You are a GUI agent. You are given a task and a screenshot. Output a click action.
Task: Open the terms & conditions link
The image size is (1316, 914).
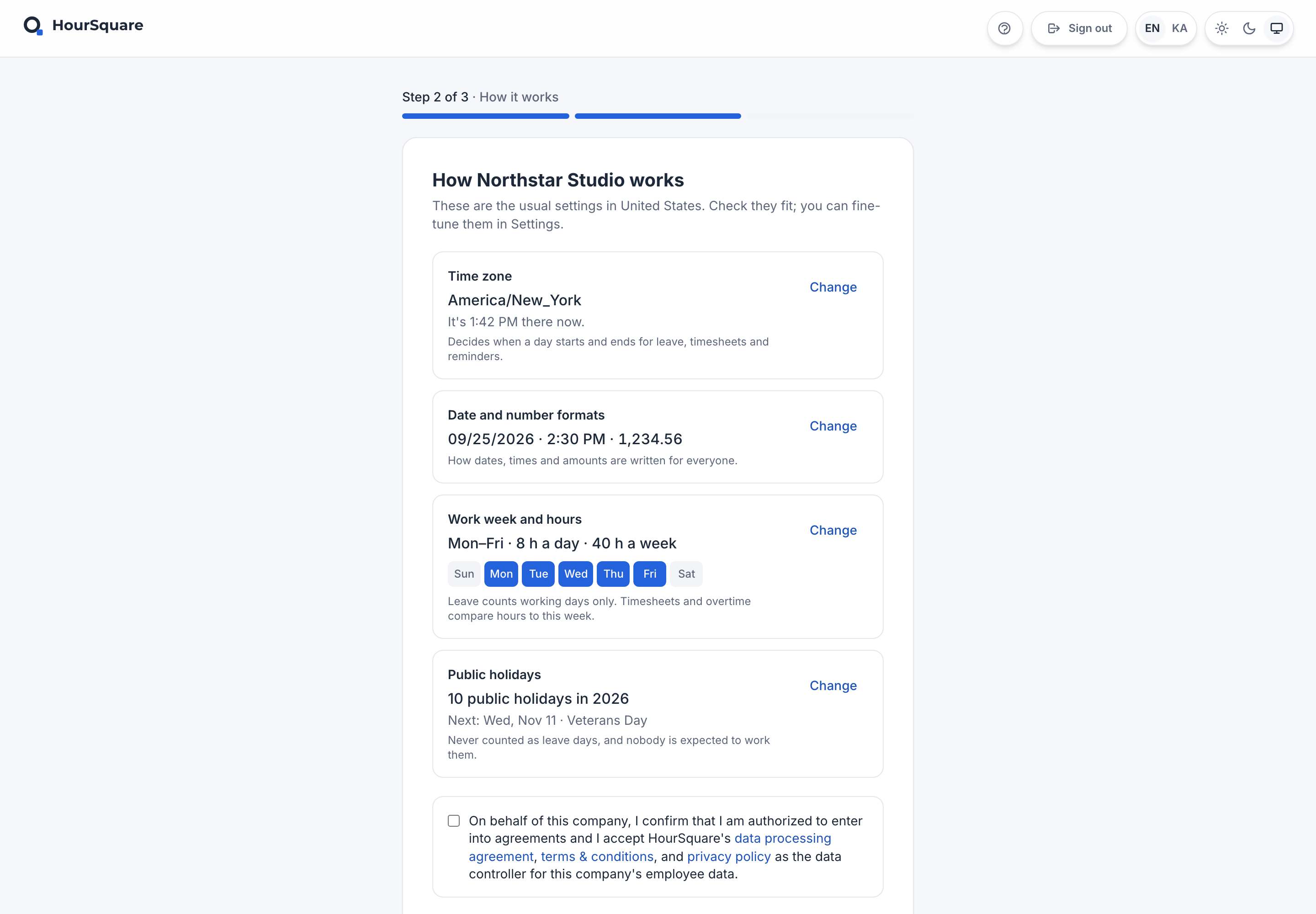pyautogui.click(x=597, y=857)
